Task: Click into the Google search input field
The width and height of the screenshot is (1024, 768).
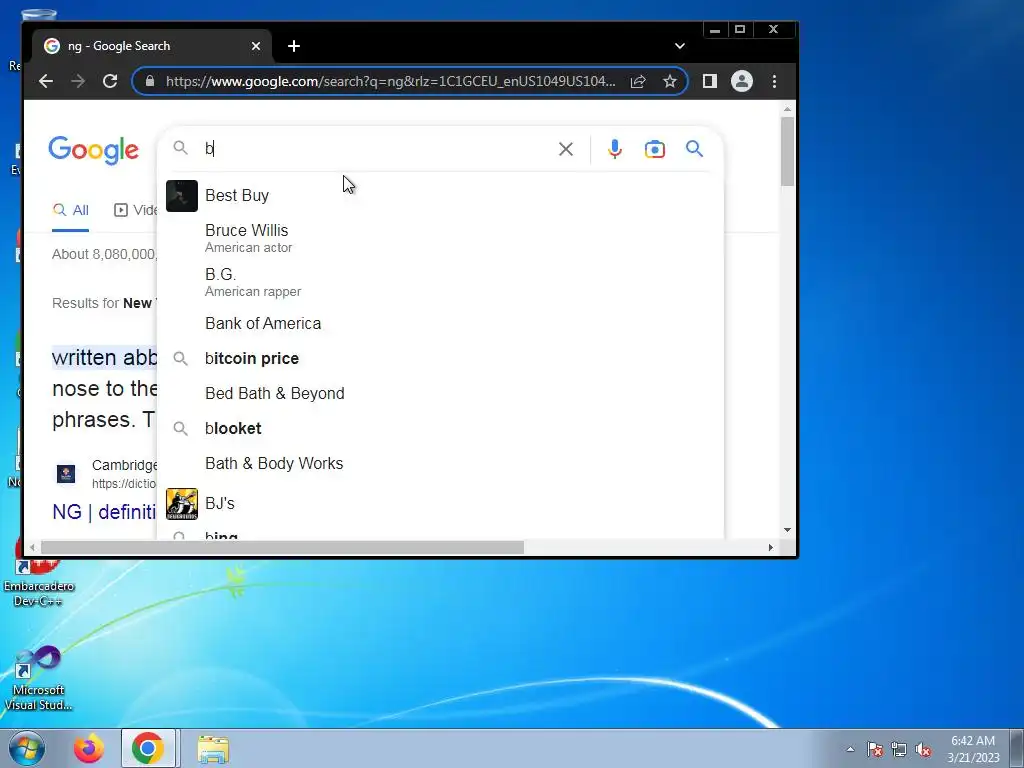Action: click(x=376, y=149)
